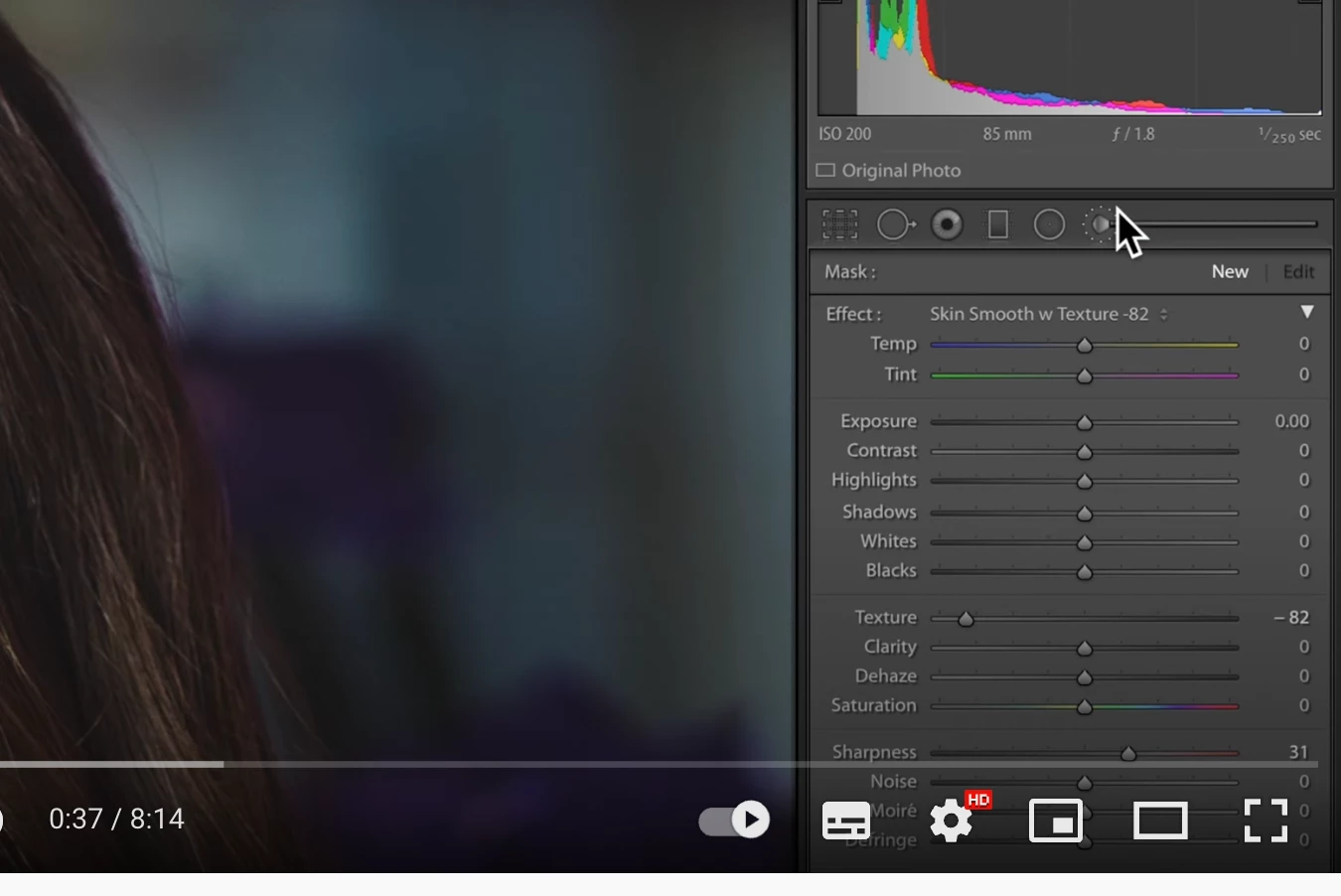1341x896 pixels.
Task: Click the Shadows slider handle
Action: coord(1085,514)
